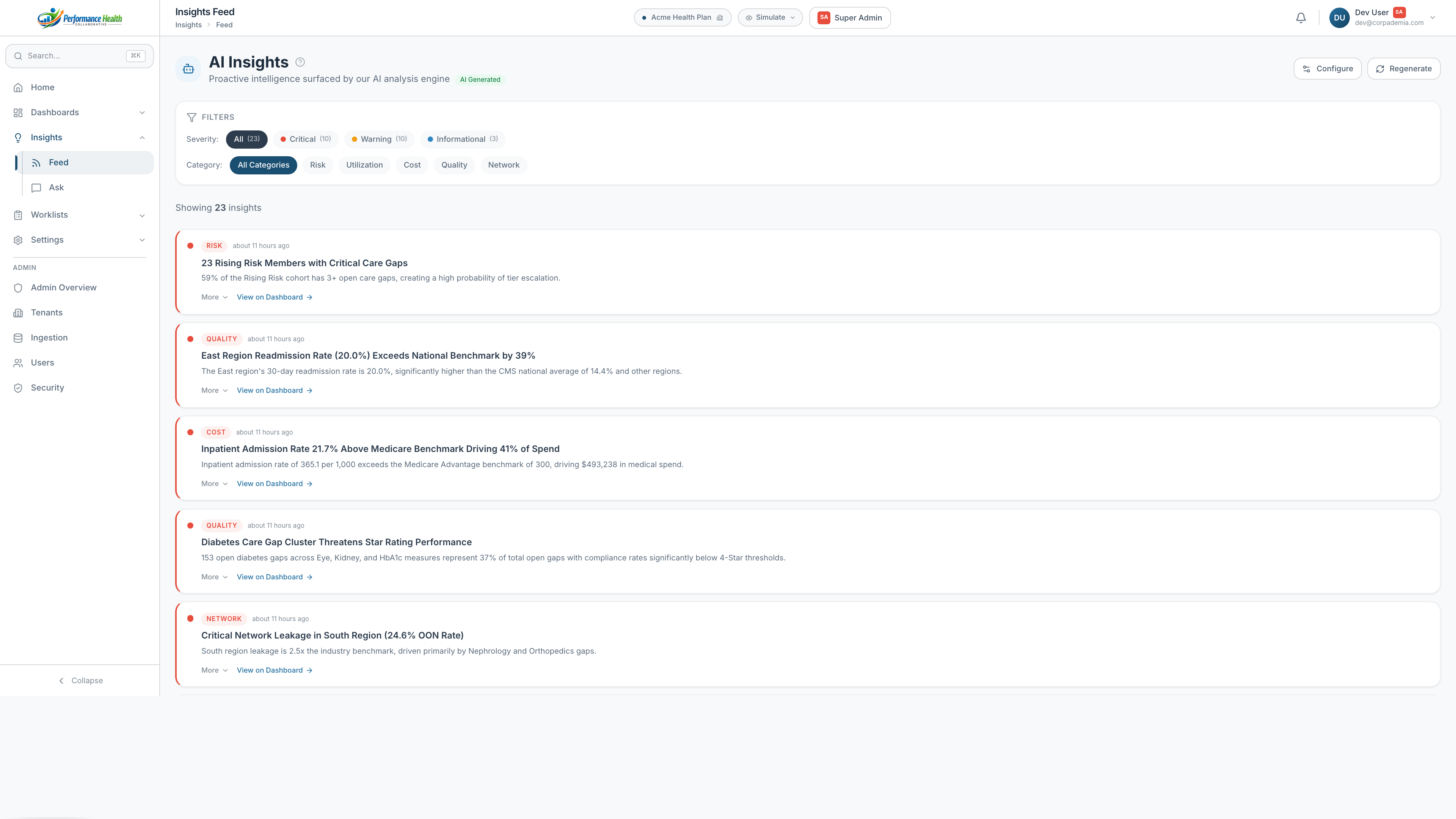1456x819 pixels.
Task: Click the AI Insights help question-mark icon
Action: coord(300,62)
